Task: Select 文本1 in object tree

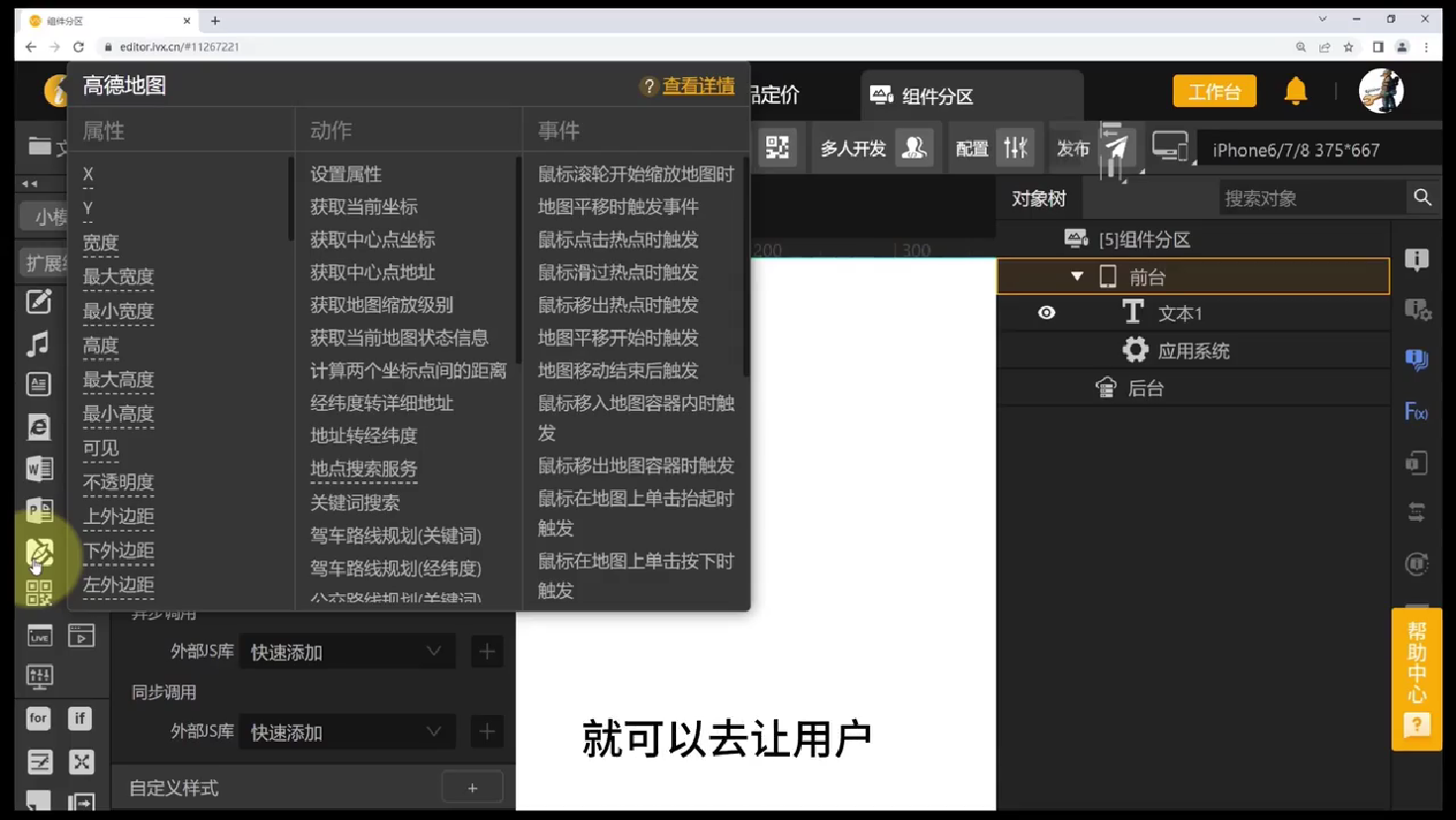Action: tap(1180, 313)
